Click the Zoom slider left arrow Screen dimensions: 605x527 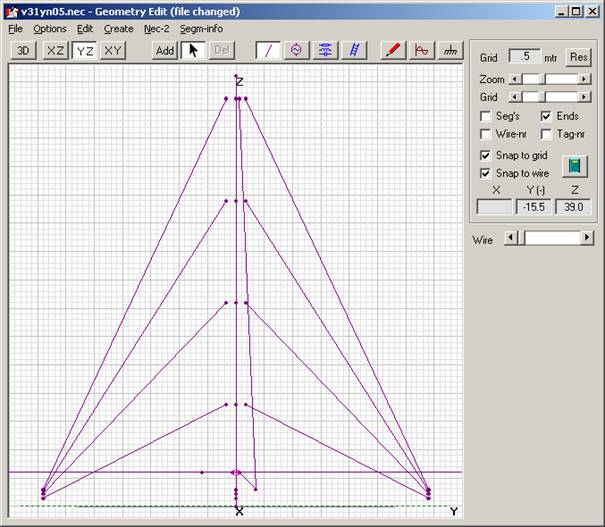coord(514,79)
